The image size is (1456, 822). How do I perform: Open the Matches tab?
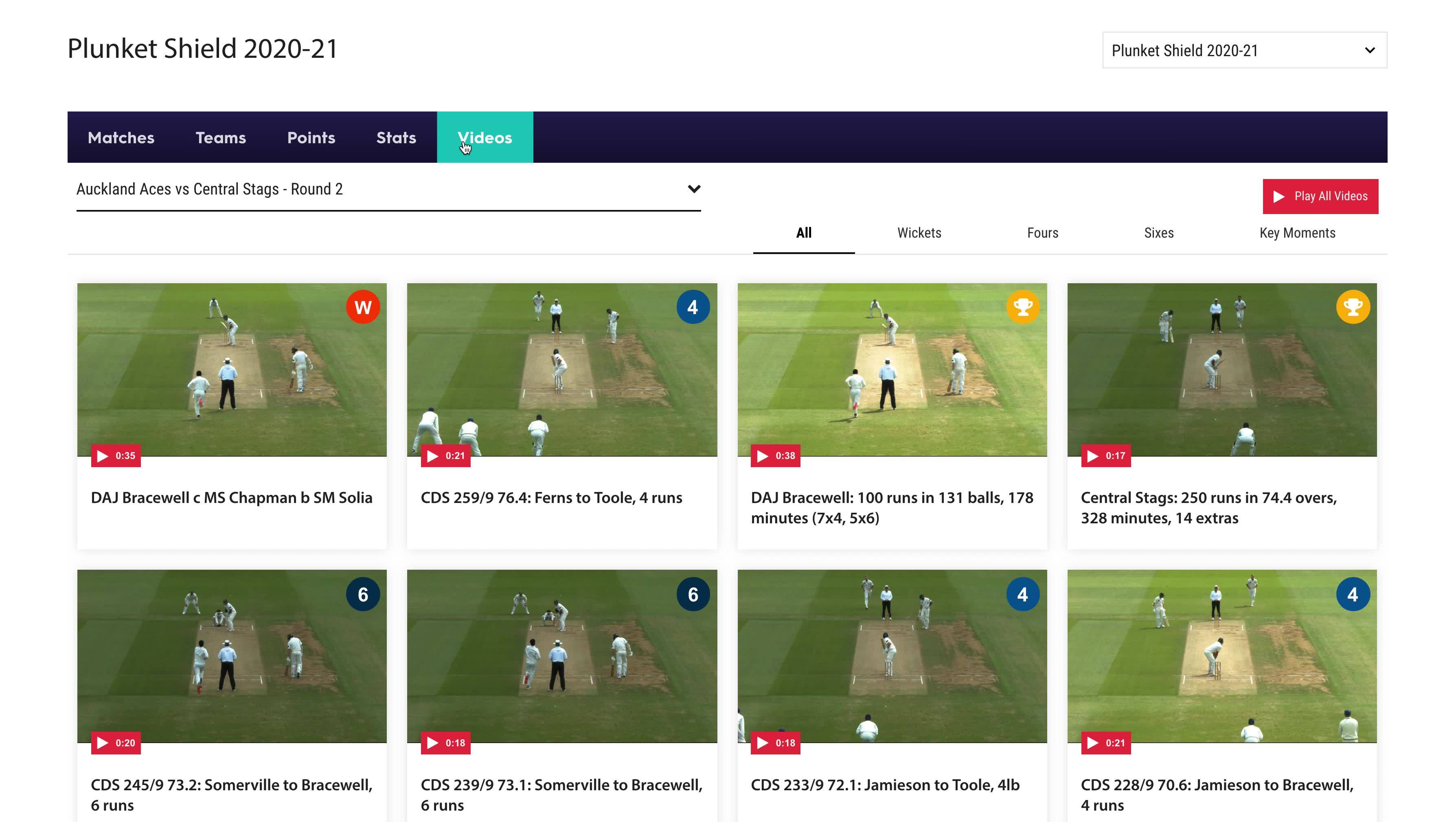(x=121, y=137)
